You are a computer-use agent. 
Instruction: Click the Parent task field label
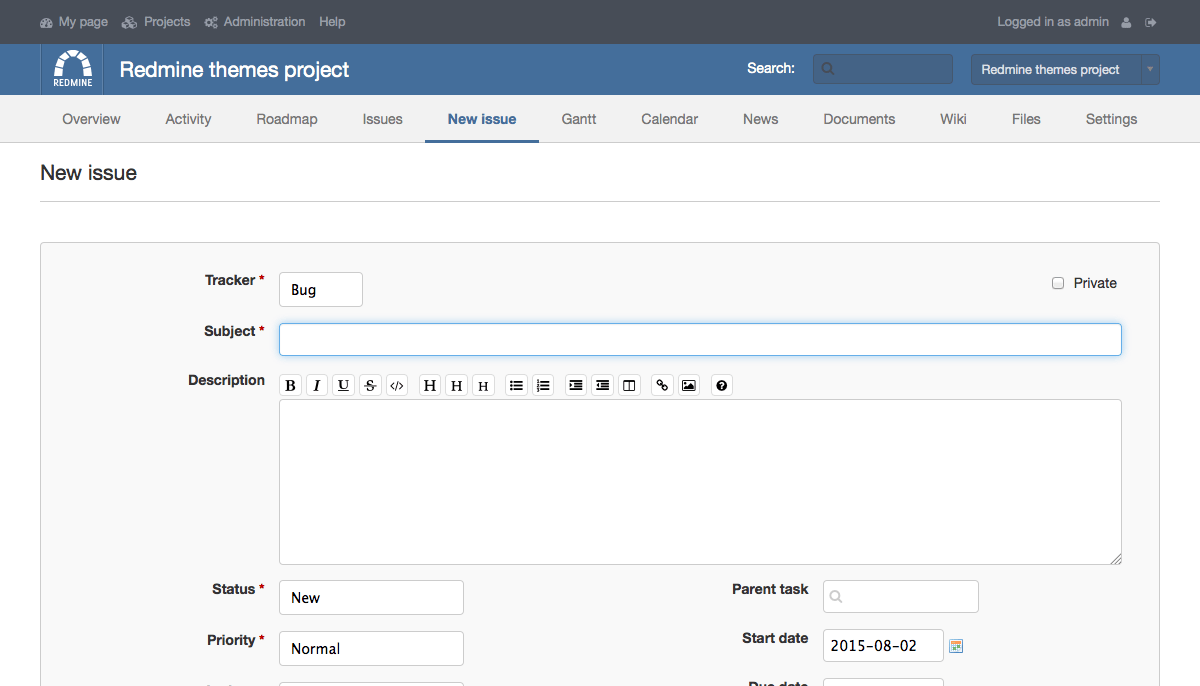(770, 589)
